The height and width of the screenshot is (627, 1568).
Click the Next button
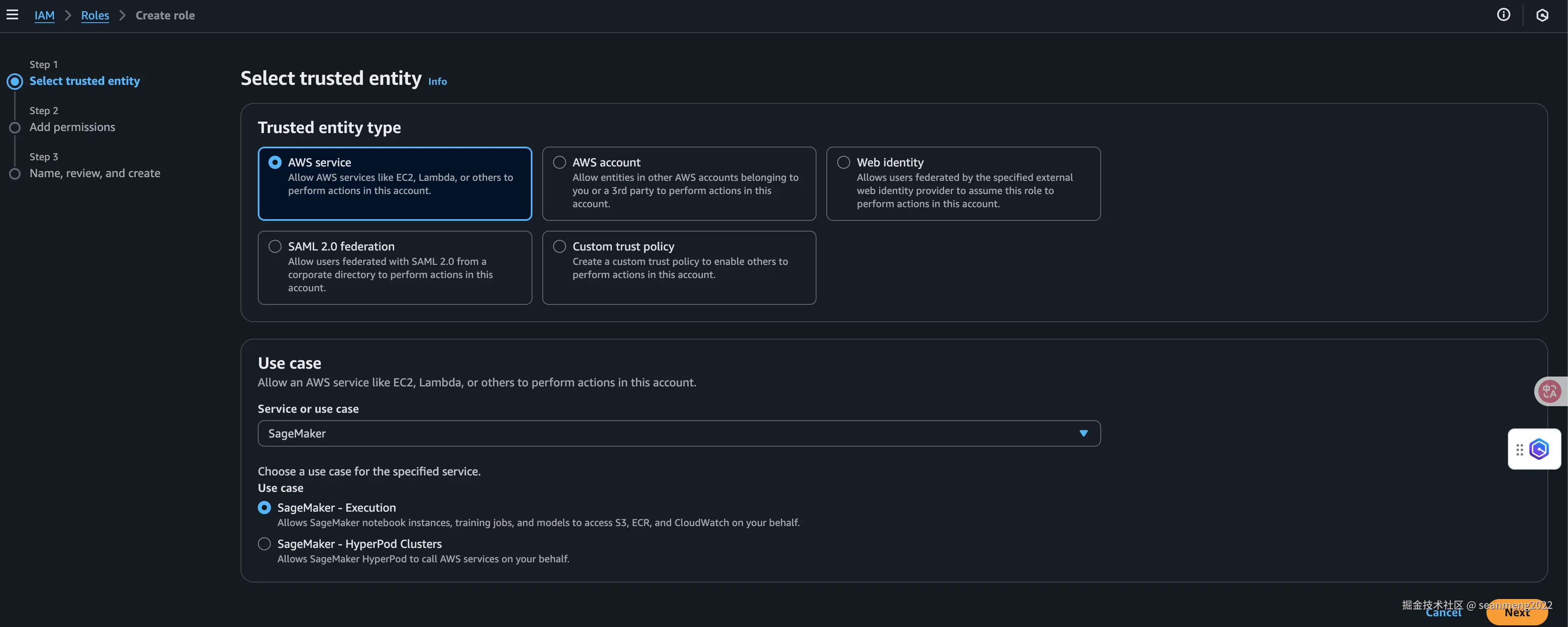(1517, 613)
